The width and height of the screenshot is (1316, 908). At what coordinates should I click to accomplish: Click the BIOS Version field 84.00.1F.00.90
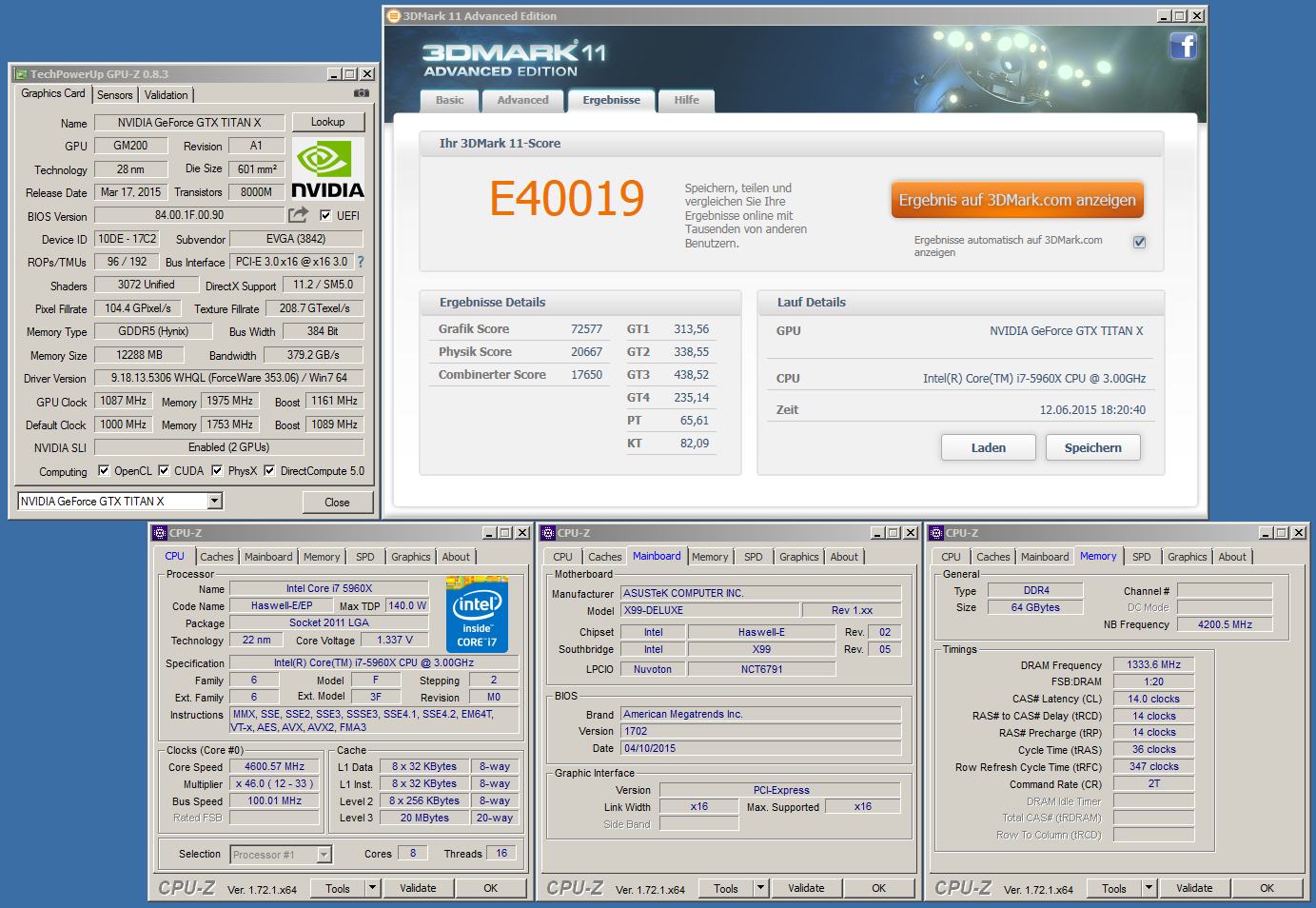pyautogui.click(x=189, y=216)
